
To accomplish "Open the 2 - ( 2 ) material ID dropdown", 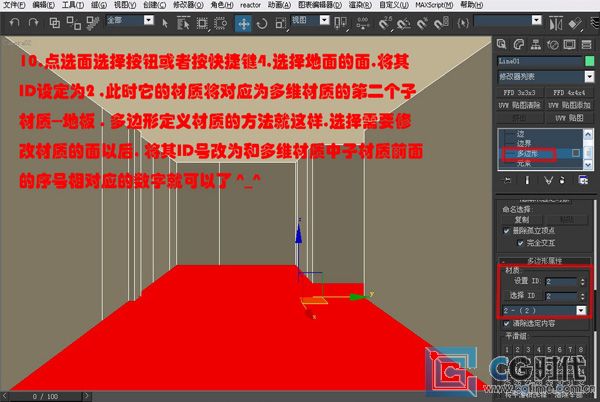I will click(581, 310).
